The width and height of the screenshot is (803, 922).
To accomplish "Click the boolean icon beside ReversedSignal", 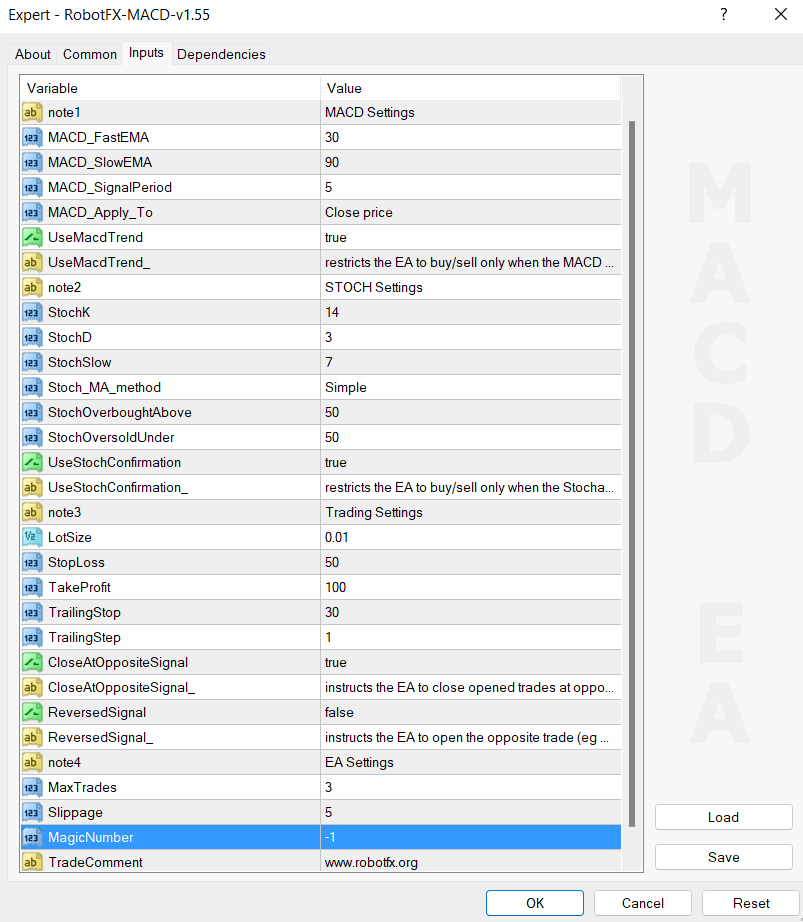I will [x=32, y=712].
